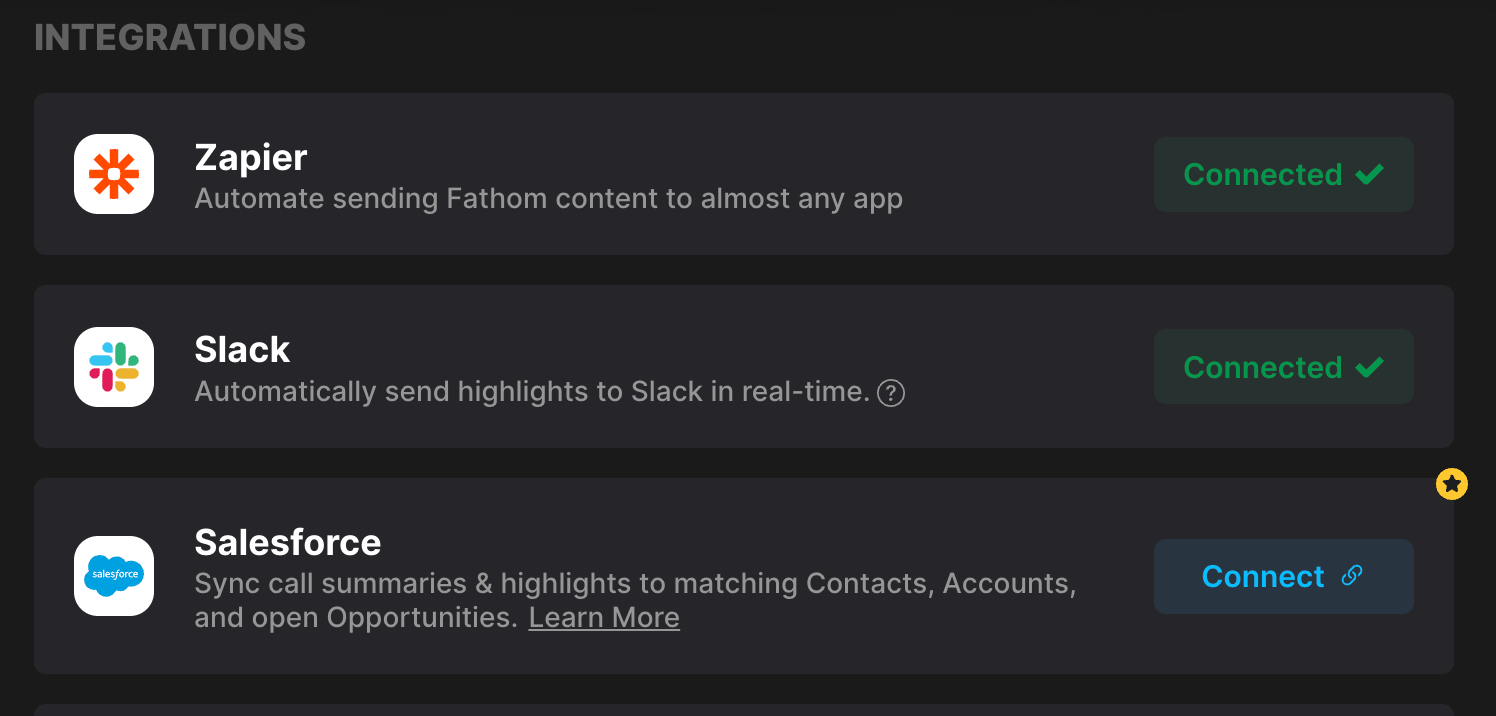Viewport: 1496px width, 716px height.
Task: Click the chain link icon beside Connect
Action: coord(1352,576)
